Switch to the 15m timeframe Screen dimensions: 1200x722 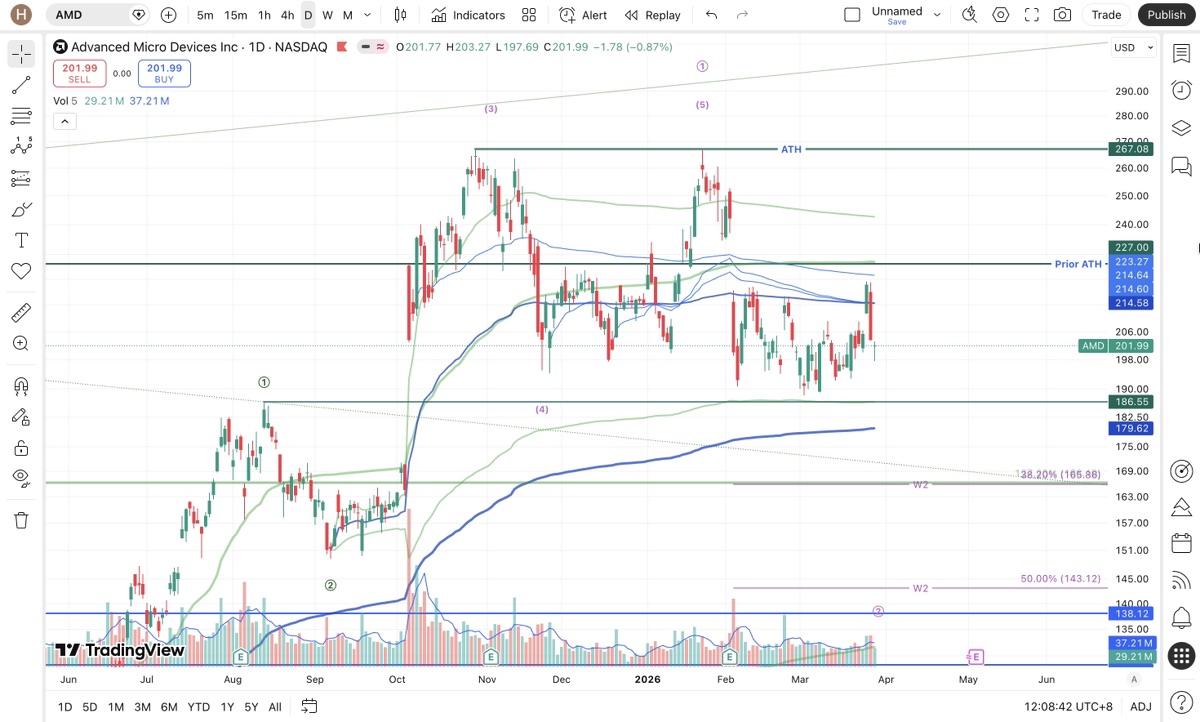[236, 15]
